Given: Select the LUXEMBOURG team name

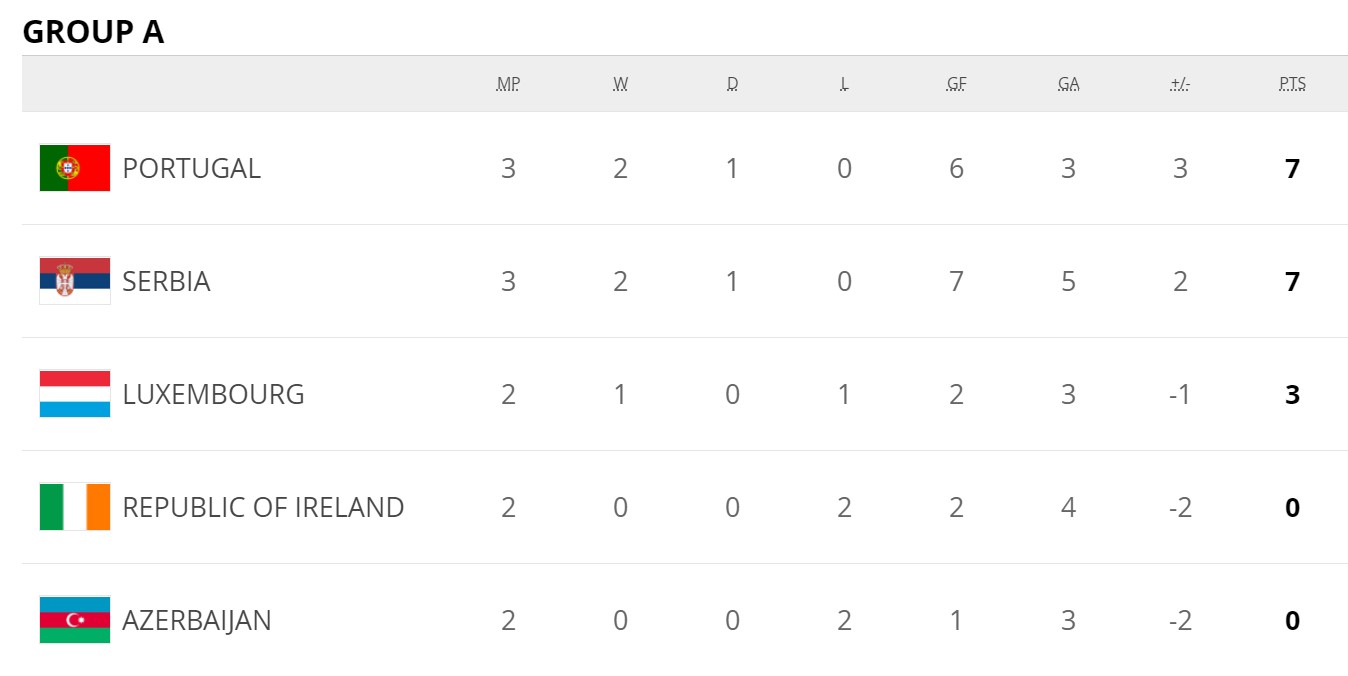Looking at the screenshot, I should pyautogui.click(x=213, y=394).
